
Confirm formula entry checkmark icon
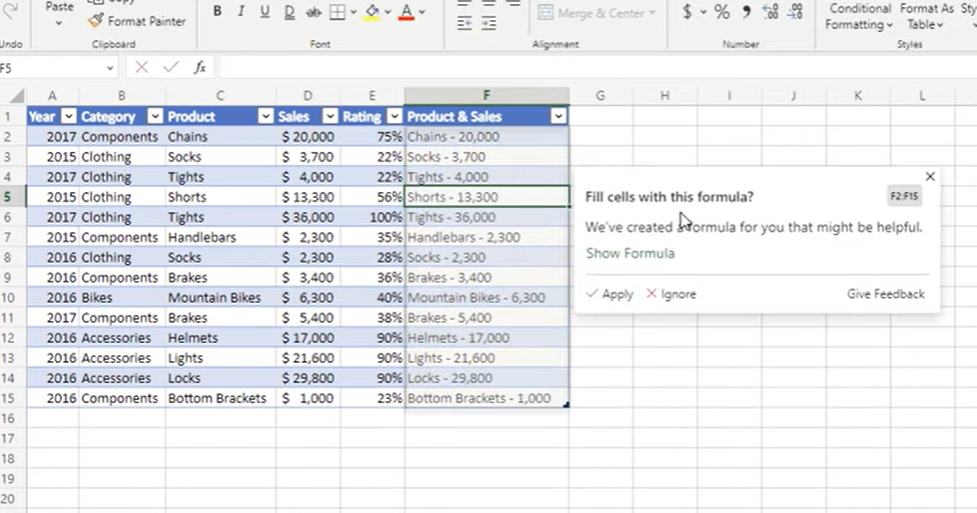(171, 67)
